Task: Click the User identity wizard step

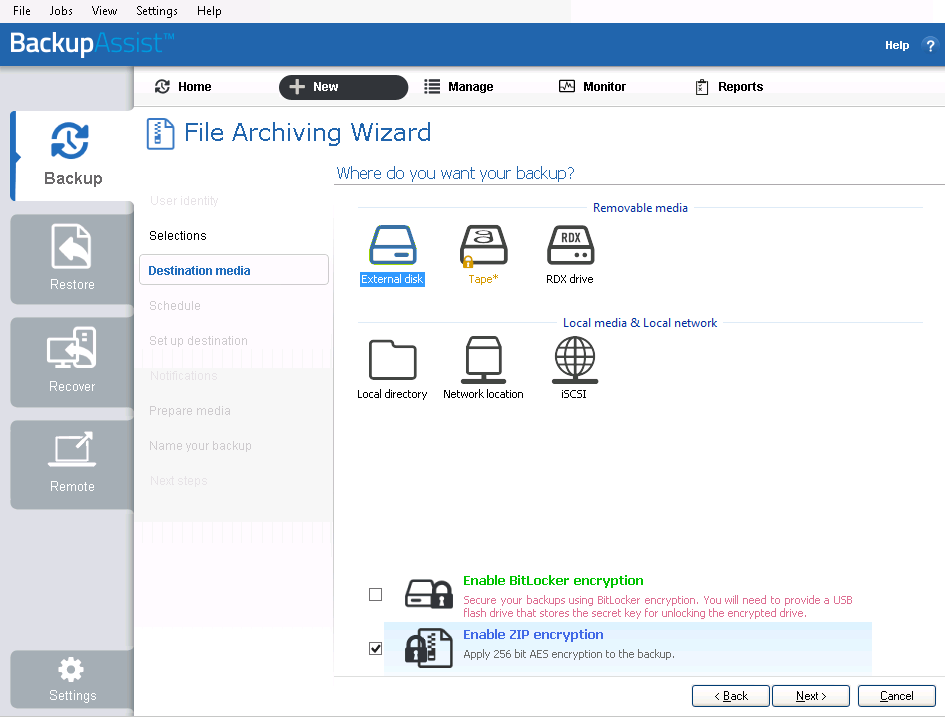Action: pyautogui.click(x=184, y=201)
